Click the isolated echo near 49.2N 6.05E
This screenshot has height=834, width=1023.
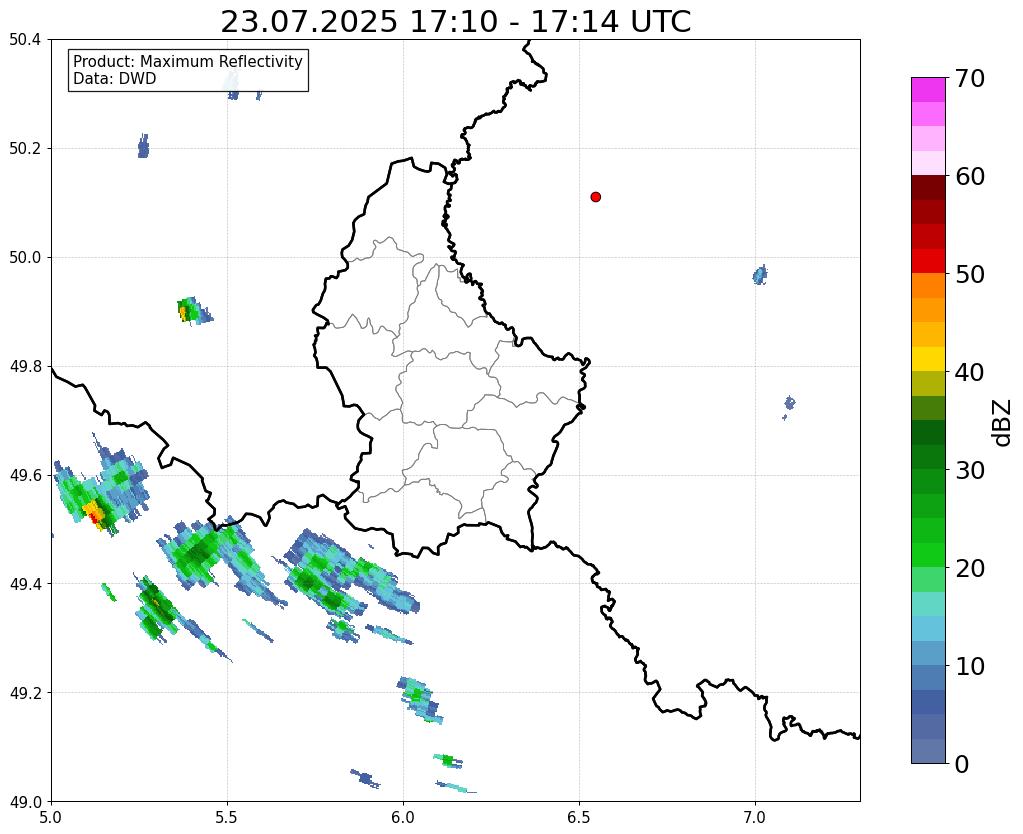point(419,700)
